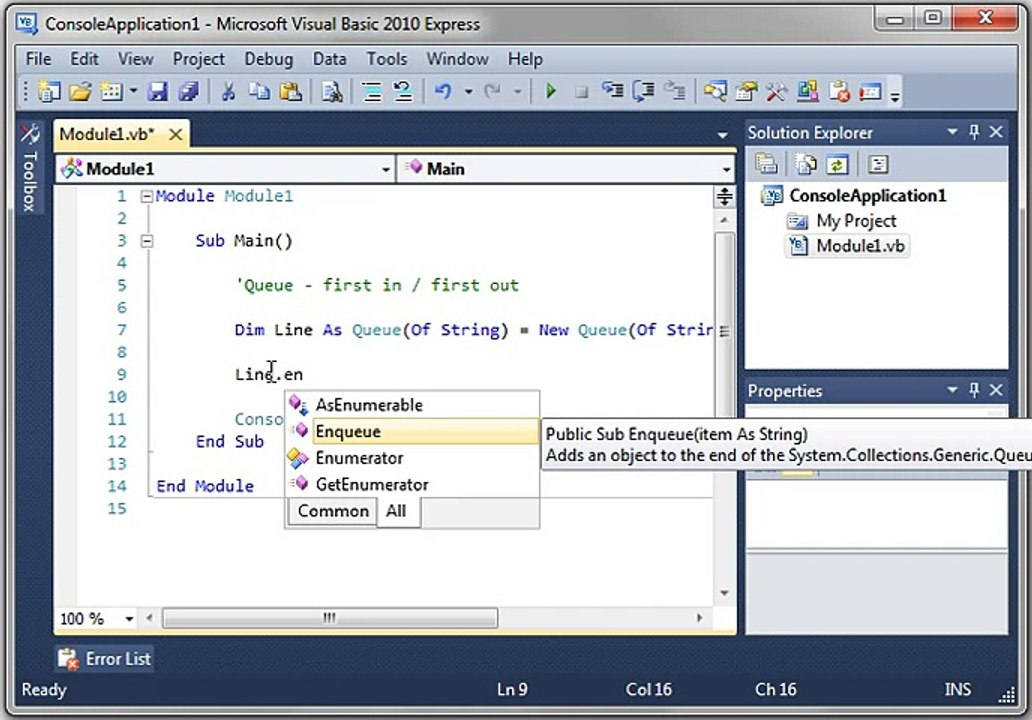This screenshot has width=1032, height=720.
Task: Open the Undo history dropdown arrow
Action: [469, 91]
